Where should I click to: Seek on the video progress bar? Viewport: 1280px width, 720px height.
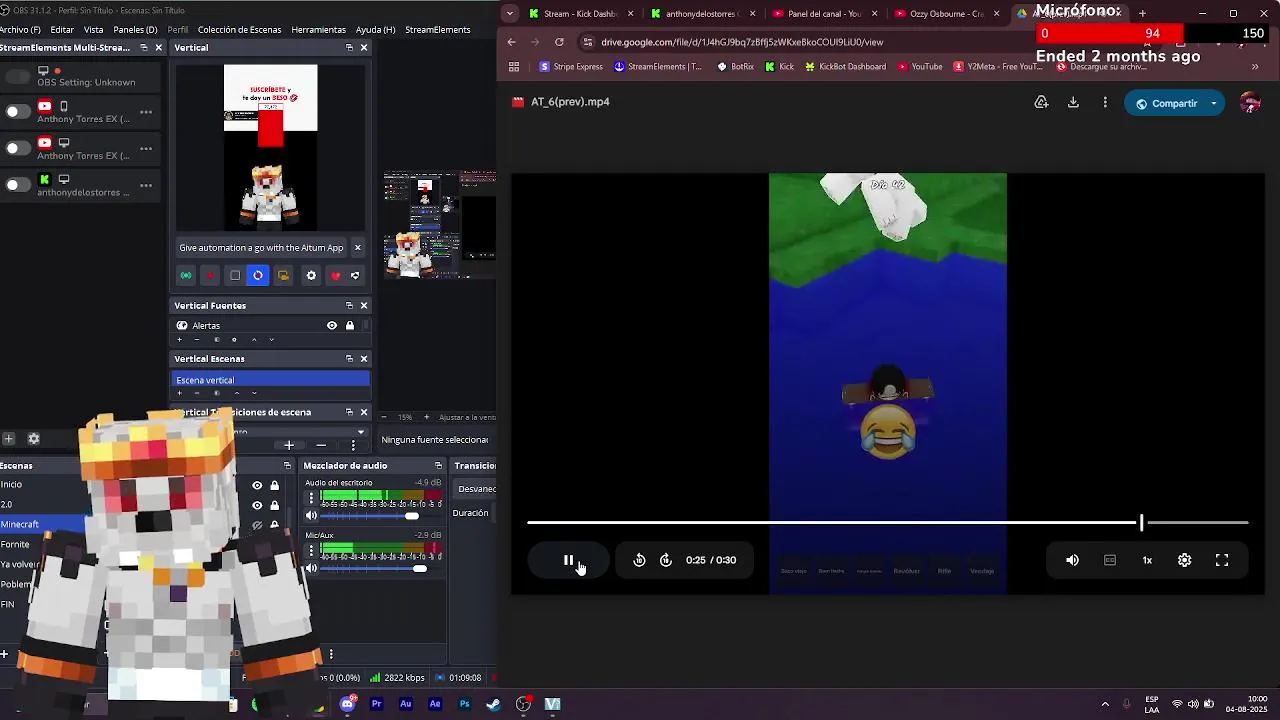click(x=888, y=522)
